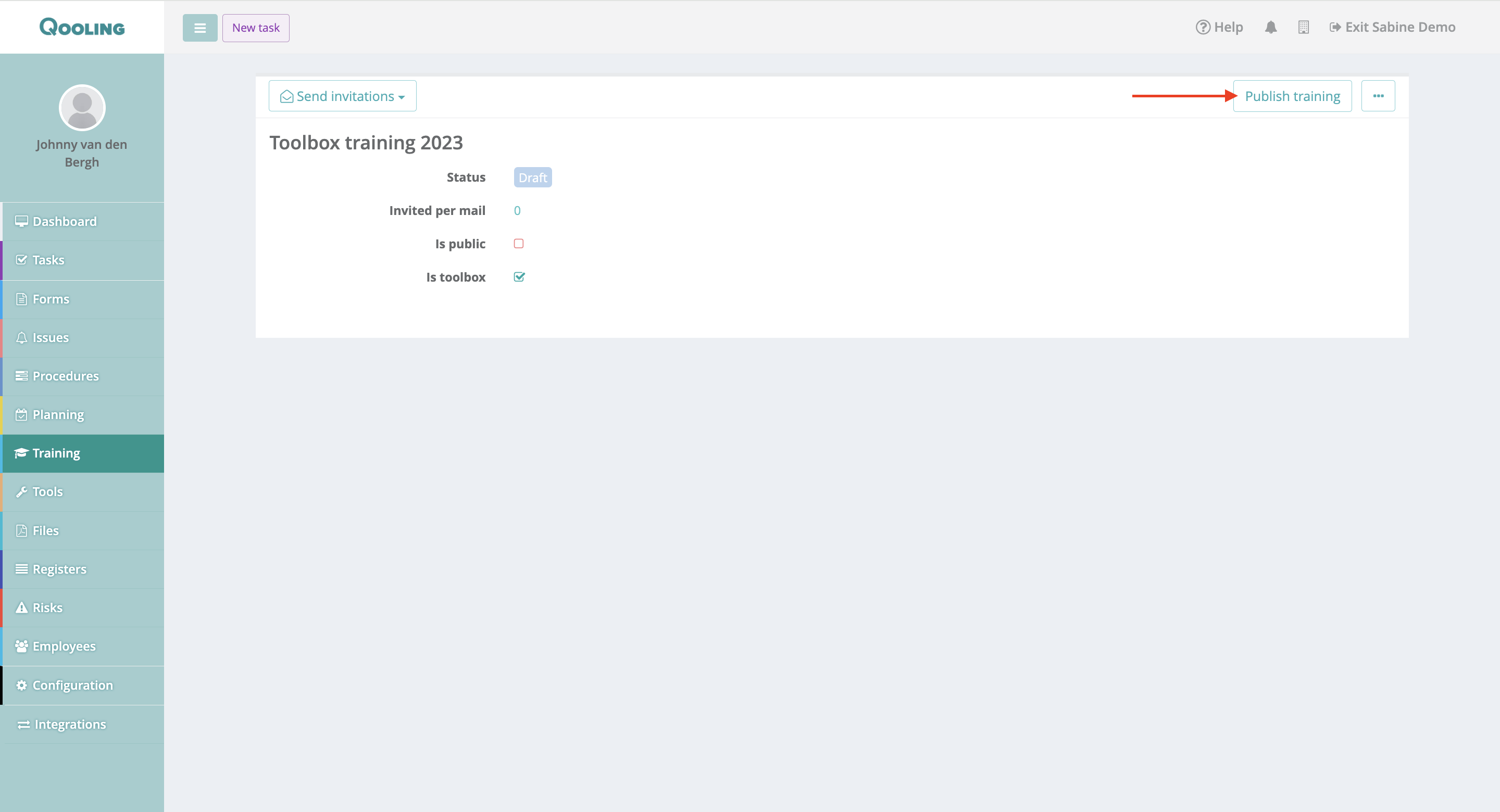Create a New task
This screenshot has height=812, width=1500.
[x=256, y=28]
